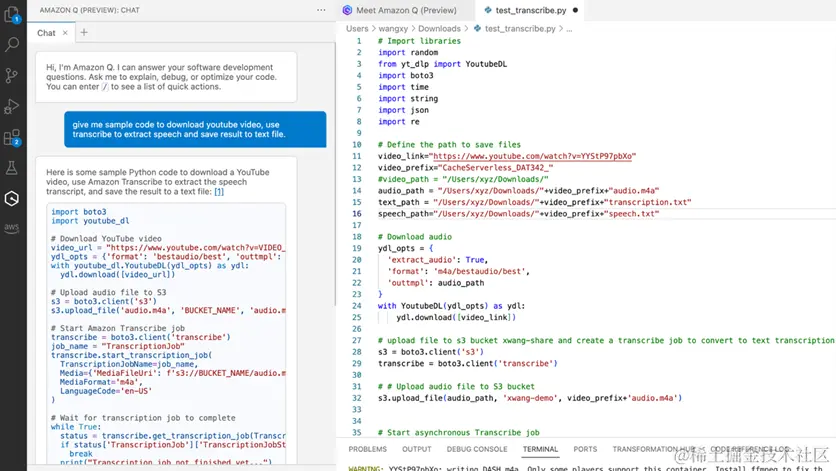Open the PORTS panel tab
This screenshot has width=836, height=471.
585,449
